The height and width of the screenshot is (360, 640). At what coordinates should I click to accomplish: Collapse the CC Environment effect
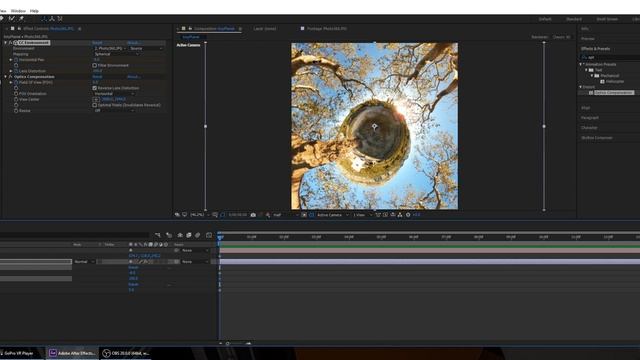pos(6,42)
